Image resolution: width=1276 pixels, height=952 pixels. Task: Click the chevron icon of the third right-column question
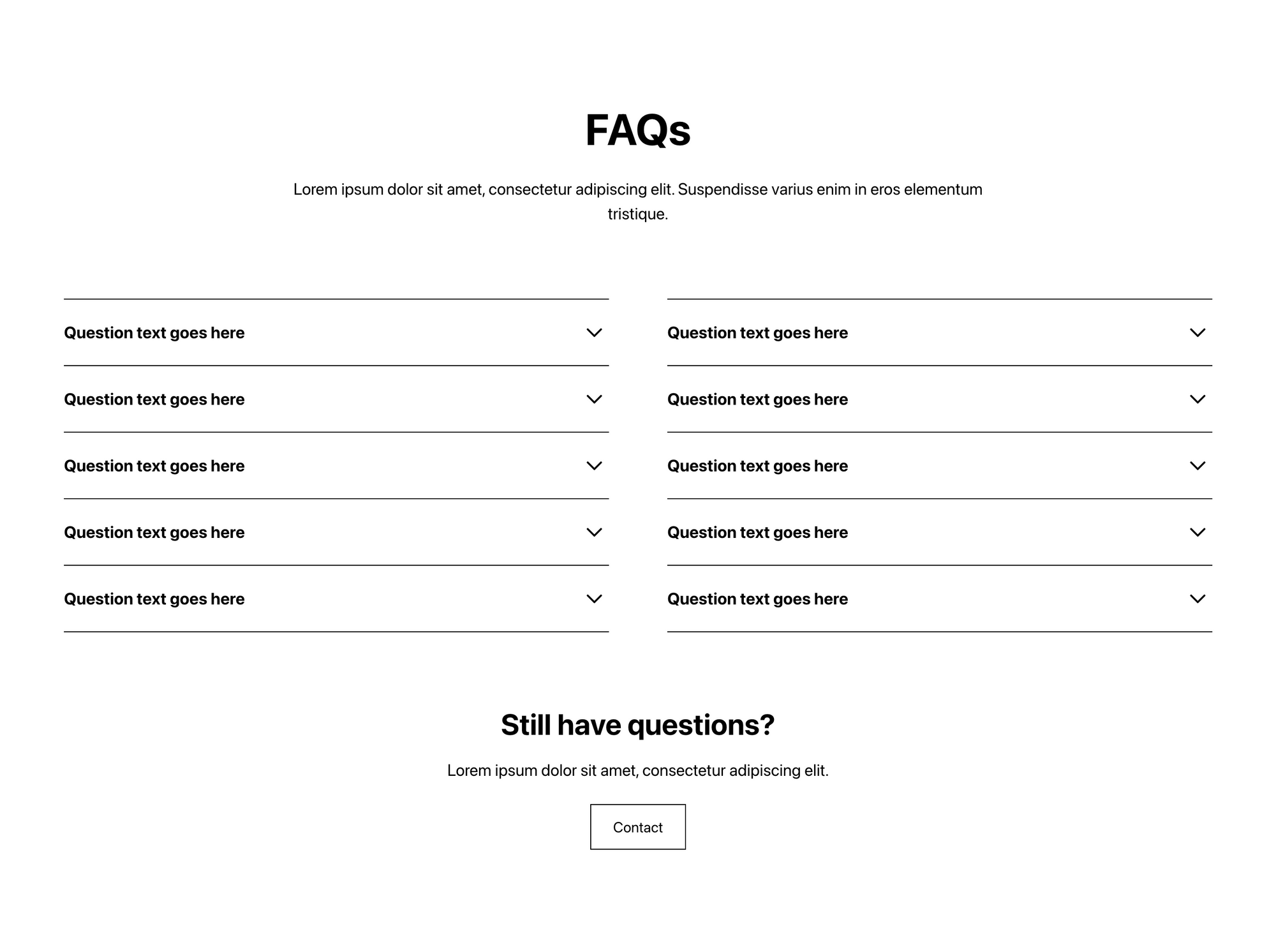click(1198, 466)
